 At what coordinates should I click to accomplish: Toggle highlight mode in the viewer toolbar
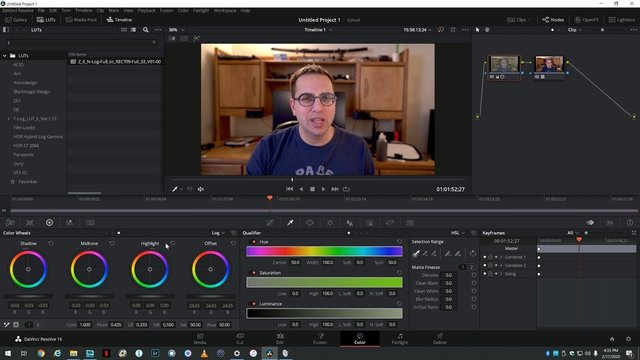pyautogui.click(x=196, y=38)
